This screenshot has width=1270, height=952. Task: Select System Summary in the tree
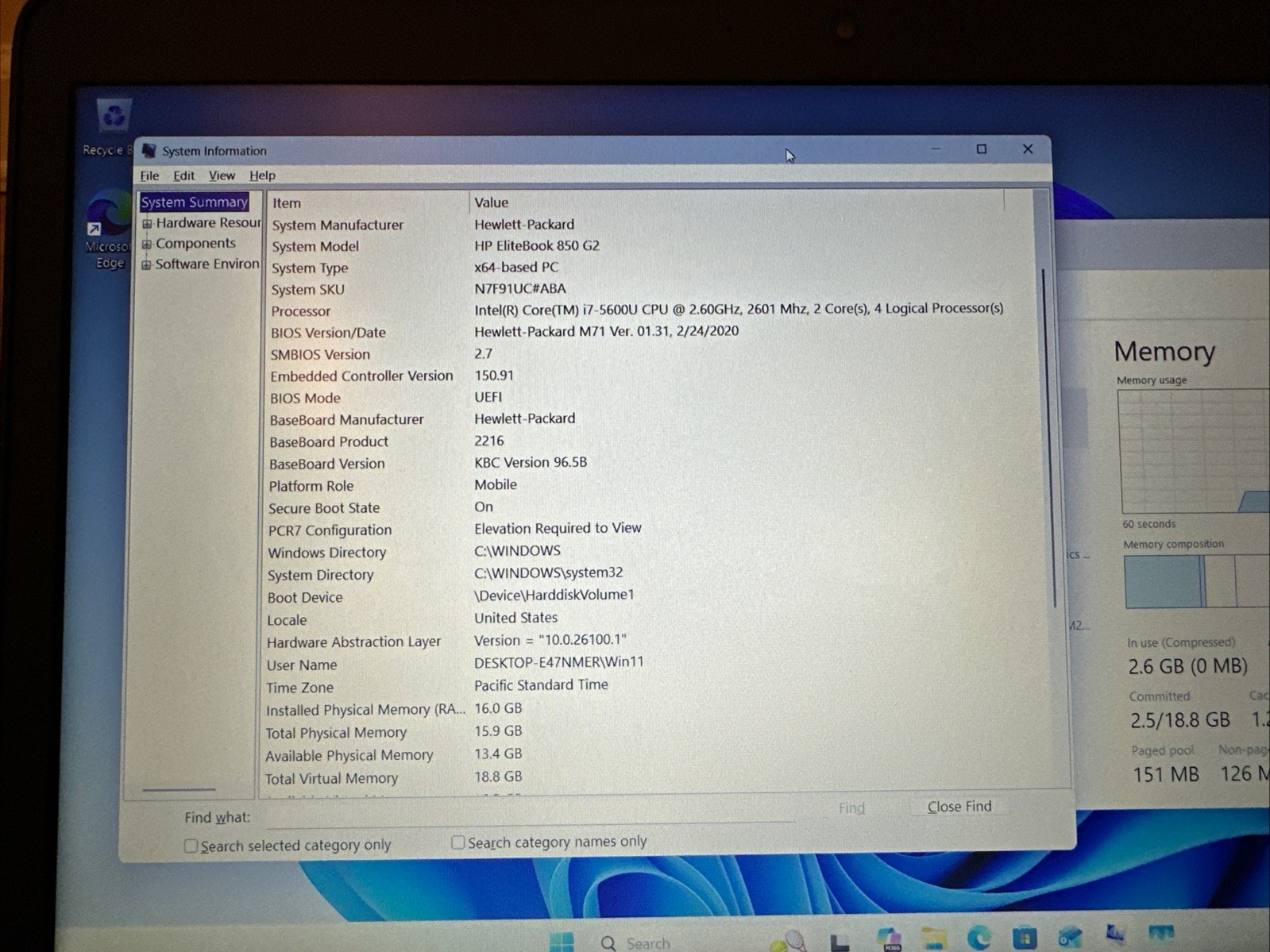[x=195, y=202]
